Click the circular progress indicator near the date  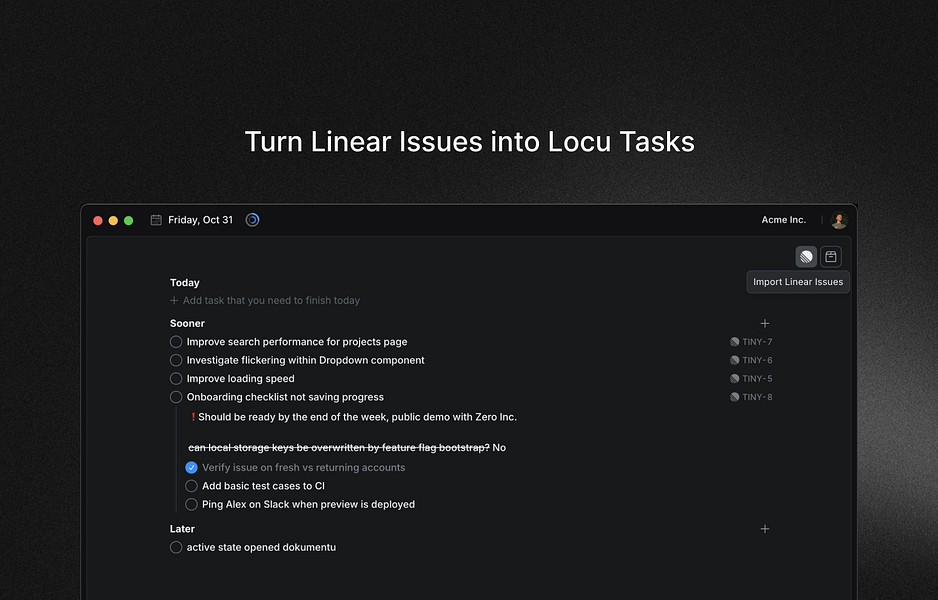click(x=252, y=220)
